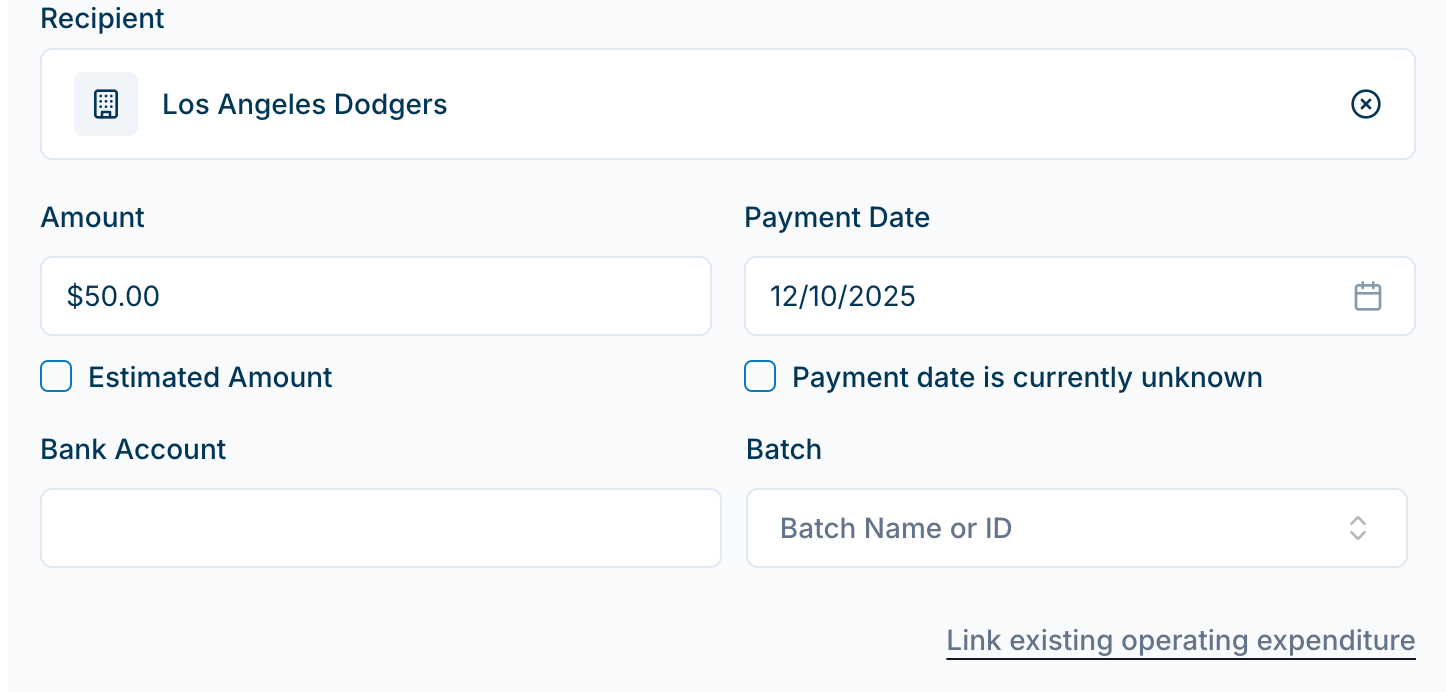The image size is (1446, 692).
Task: Click the "Estimated Amount" label text
Action: [210, 377]
